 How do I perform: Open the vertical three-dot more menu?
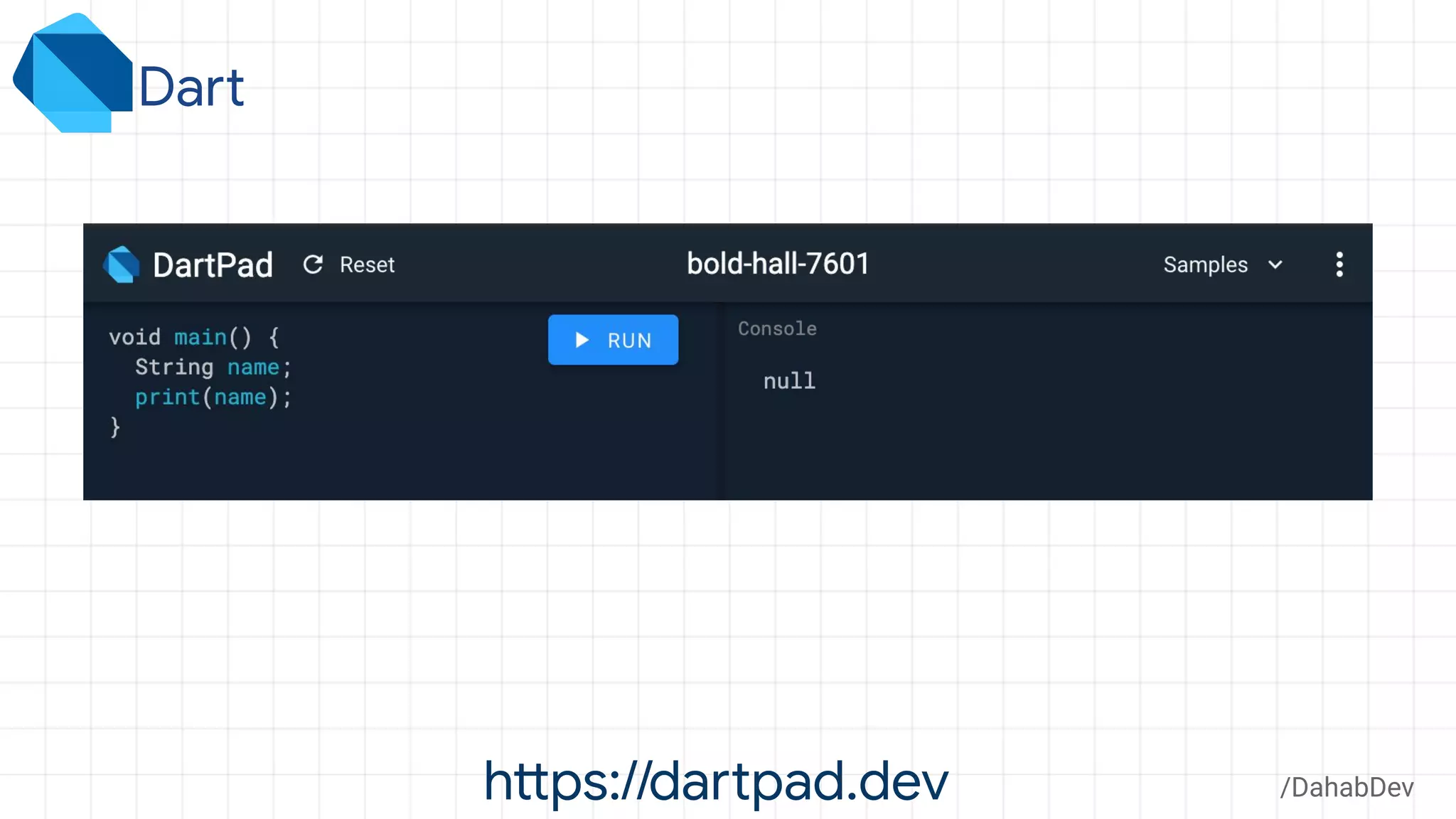[x=1339, y=264]
